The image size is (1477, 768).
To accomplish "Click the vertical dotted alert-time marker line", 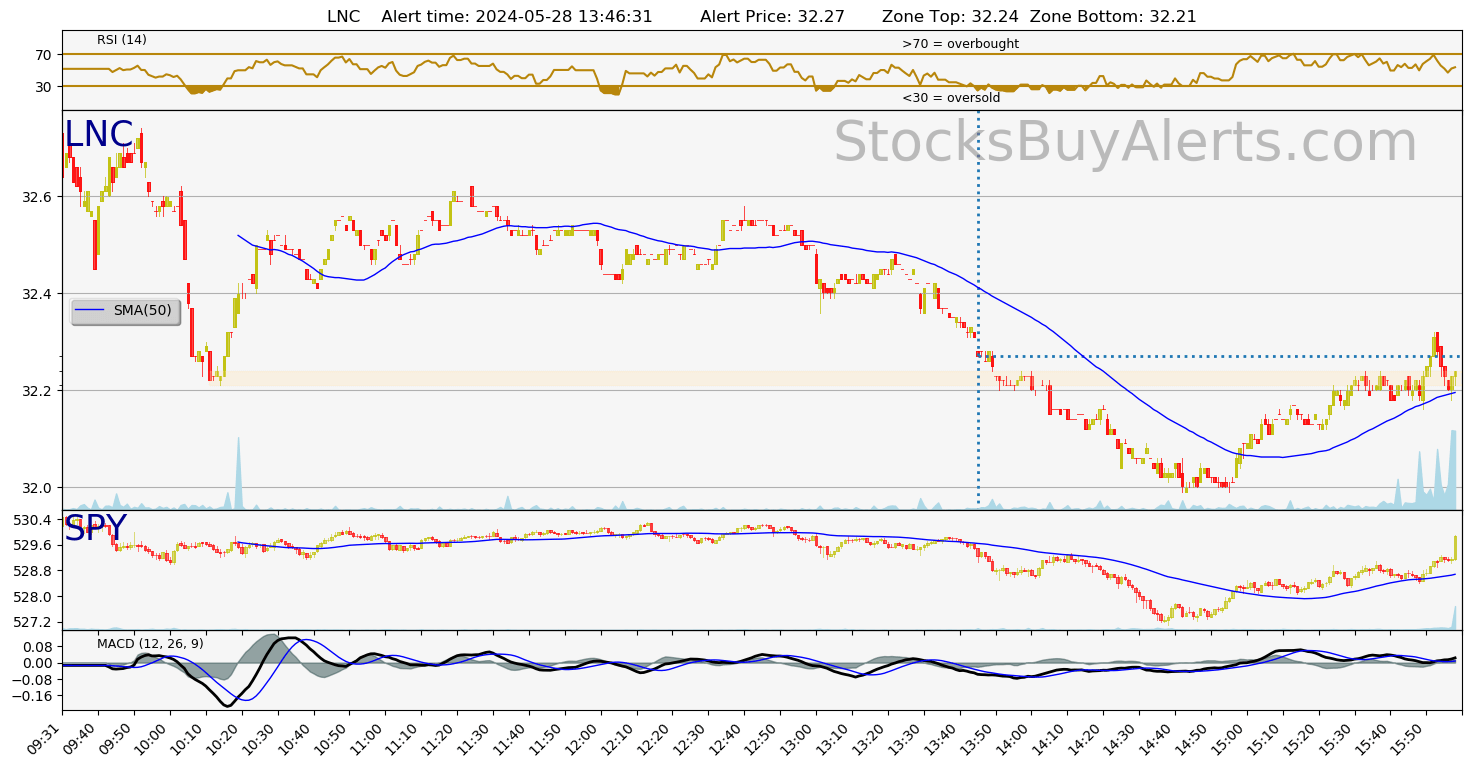I will [x=978, y=309].
